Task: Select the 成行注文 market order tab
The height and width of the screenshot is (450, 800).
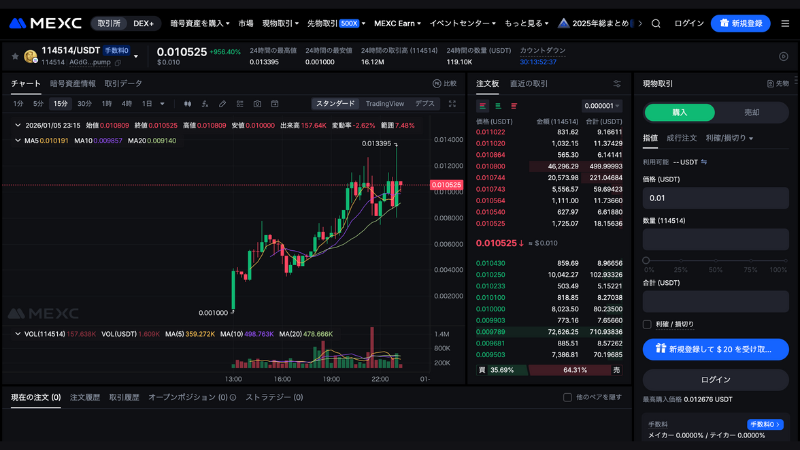Action: (x=681, y=138)
